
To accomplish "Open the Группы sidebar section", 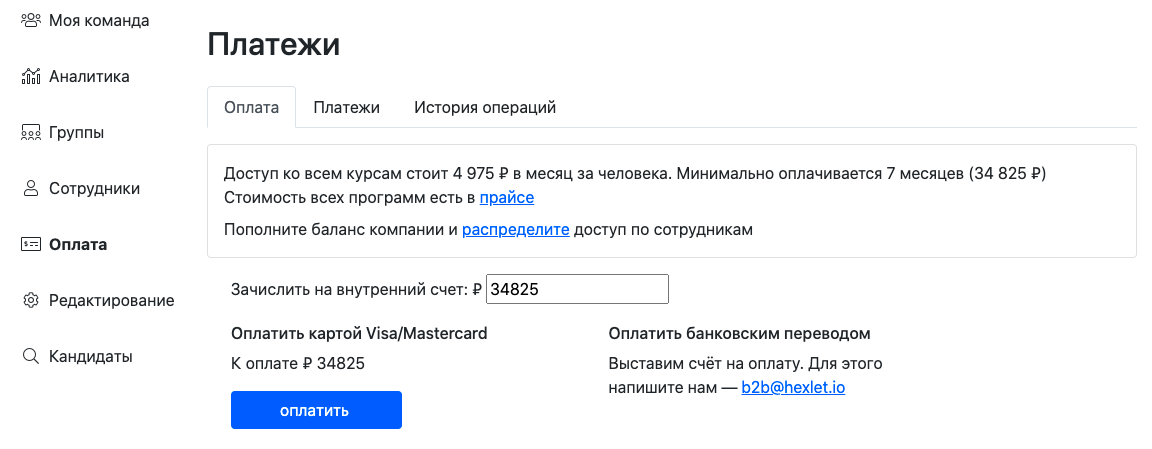I will point(77,132).
